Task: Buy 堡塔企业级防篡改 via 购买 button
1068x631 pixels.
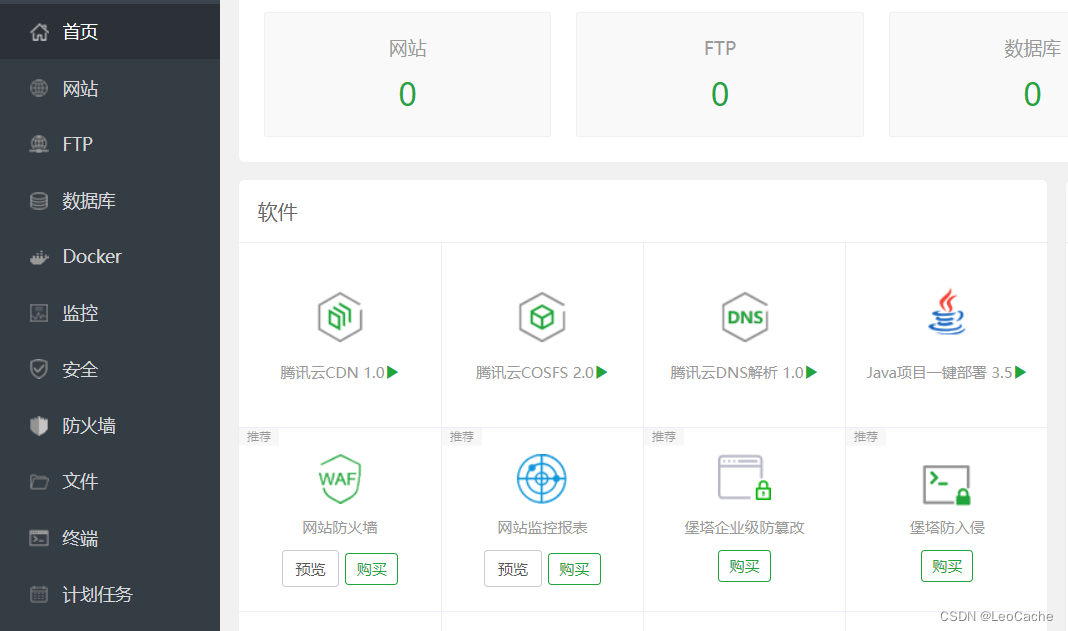Action: (x=744, y=566)
